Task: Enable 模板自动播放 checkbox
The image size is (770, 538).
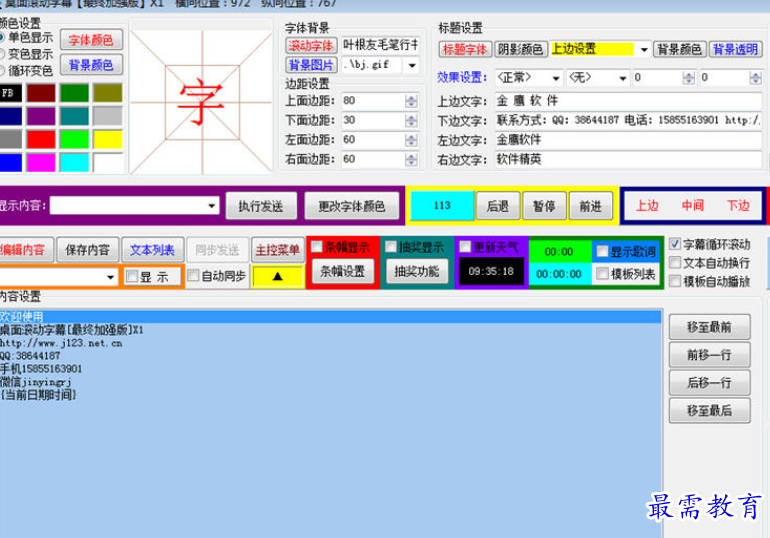Action: (675, 281)
